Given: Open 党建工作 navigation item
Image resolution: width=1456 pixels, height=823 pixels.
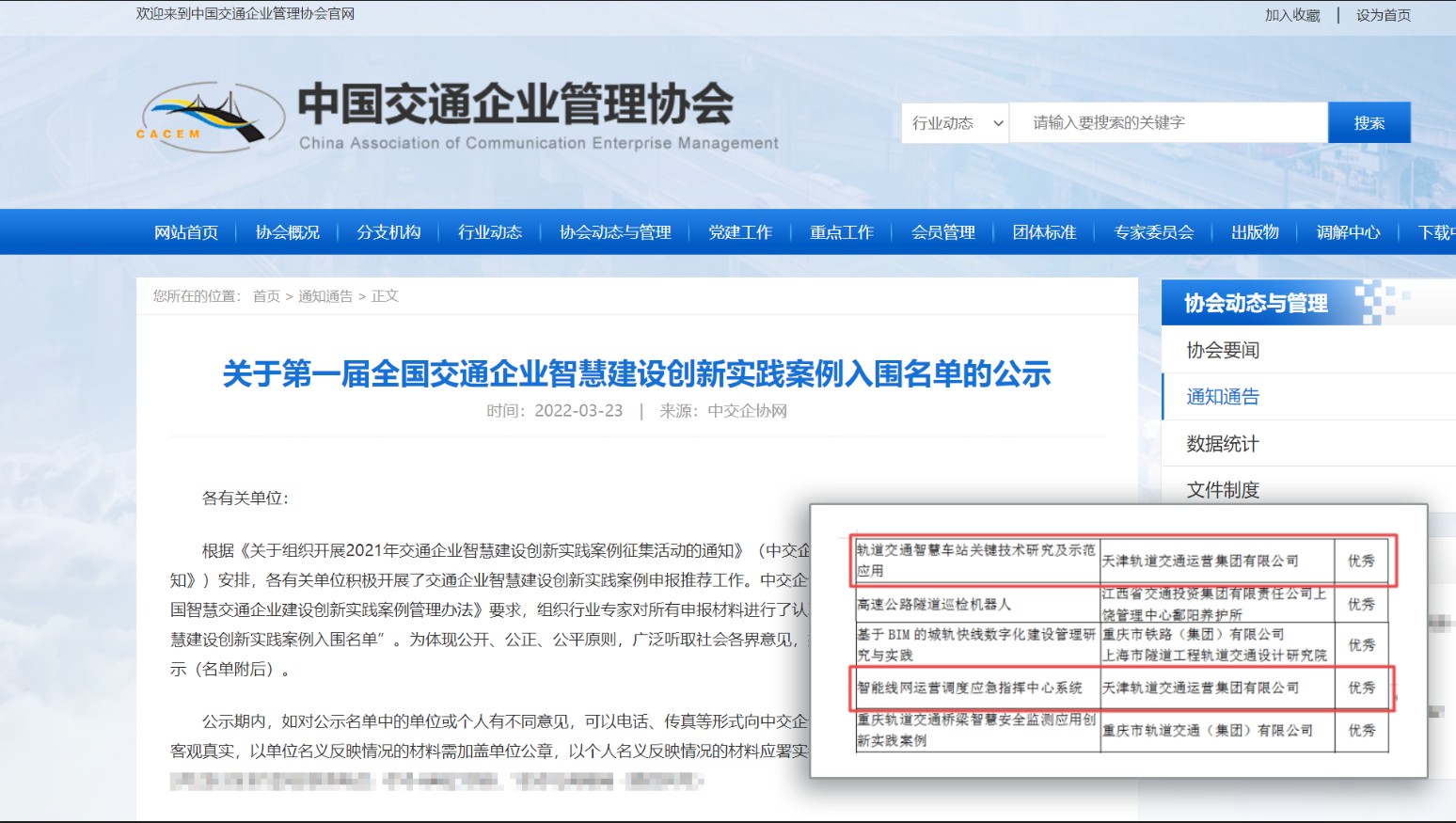Looking at the screenshot, I should 740,232.
